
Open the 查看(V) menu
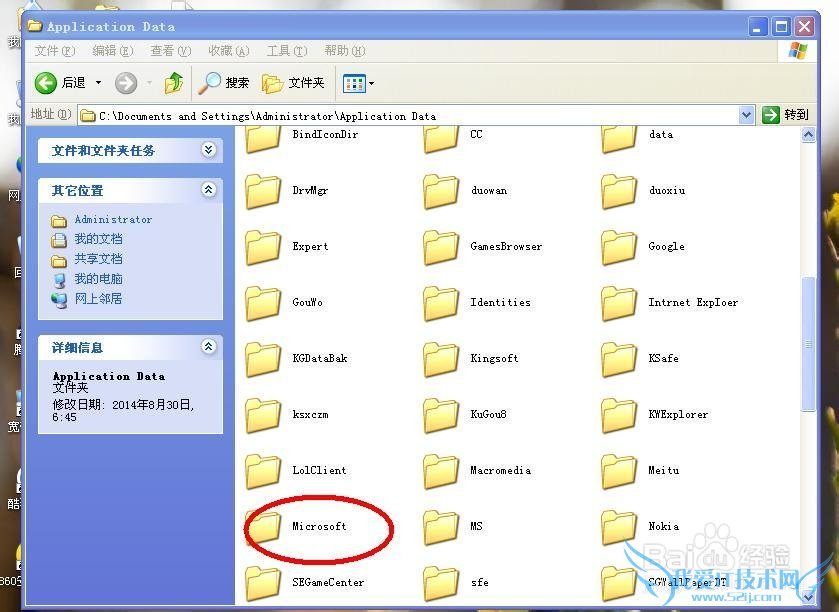tap(170, 51)
